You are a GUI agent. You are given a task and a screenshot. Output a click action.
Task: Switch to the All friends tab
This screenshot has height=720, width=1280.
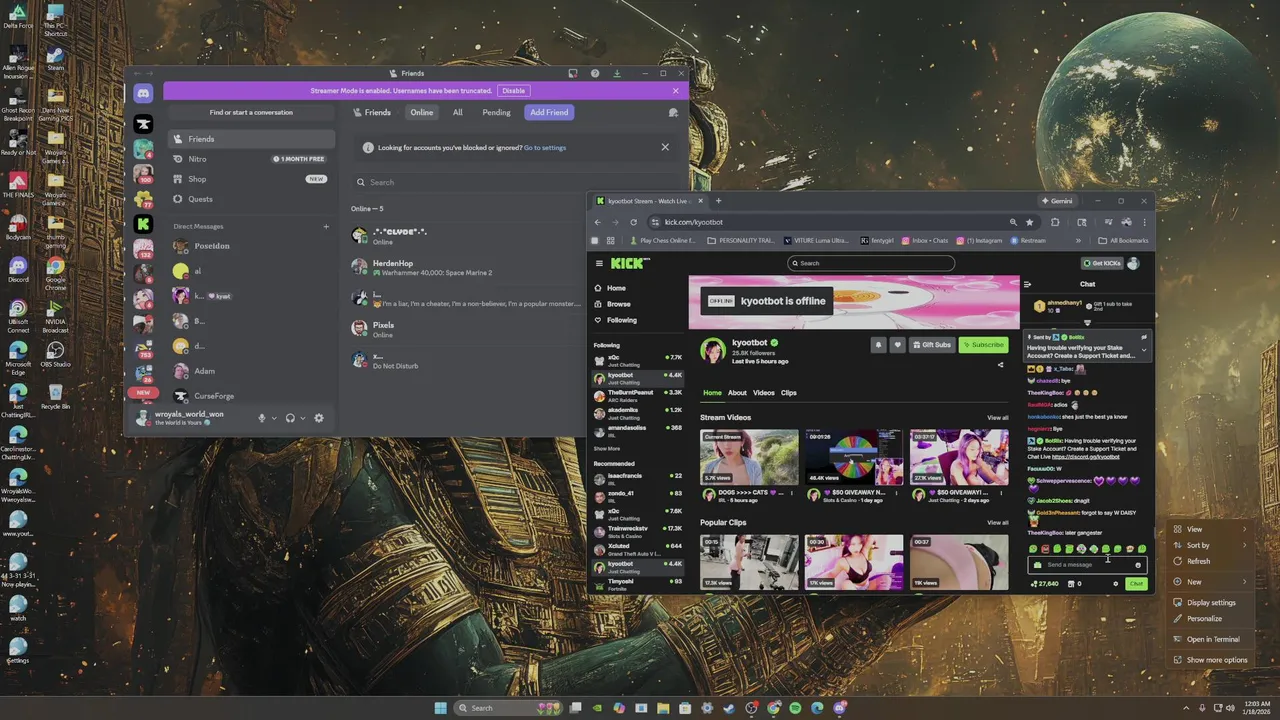(x=457, y=113)
